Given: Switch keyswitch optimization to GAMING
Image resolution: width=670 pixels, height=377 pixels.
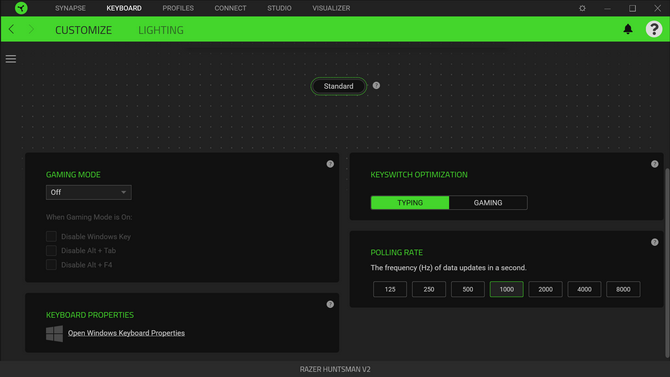Looking at the screenshot, I should (x=488, y=203).
